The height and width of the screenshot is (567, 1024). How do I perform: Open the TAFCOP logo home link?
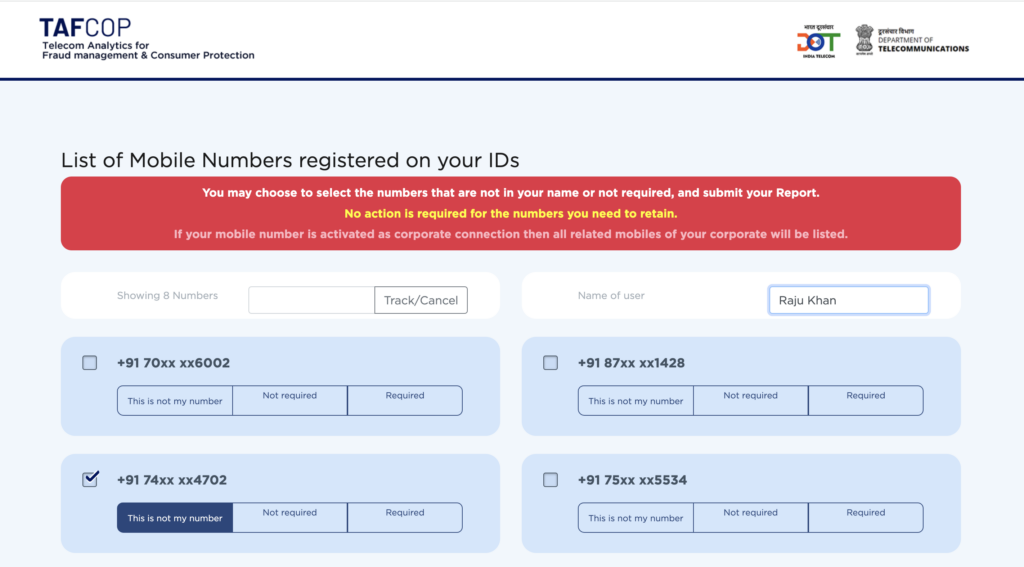[147, 39]
